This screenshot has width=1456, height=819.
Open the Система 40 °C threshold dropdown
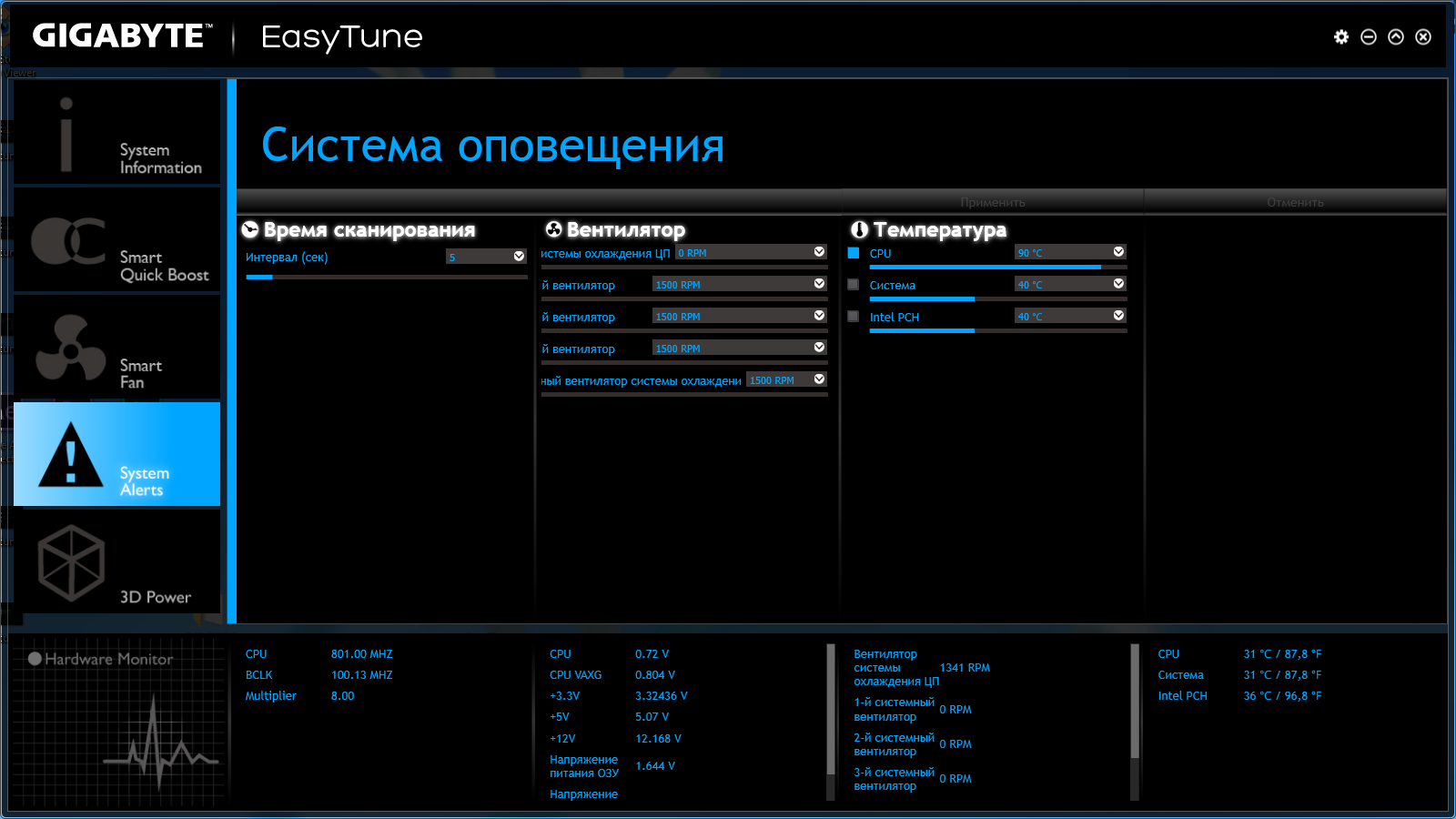click(x=1071, y=284)
